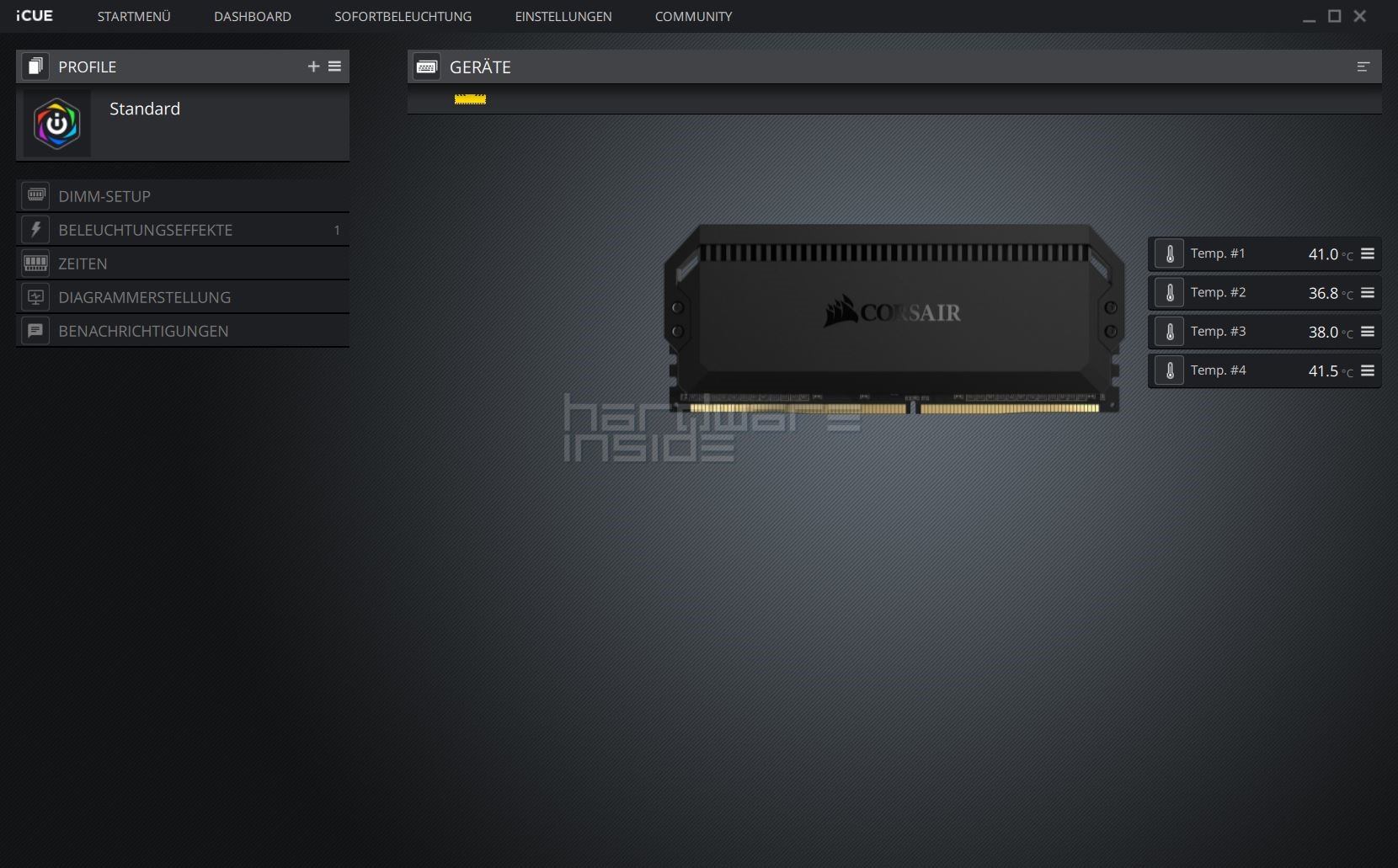1398x868 pixels.
Task: Click the Temp. #1 thermometer icon
Action: pos(1169,253)
